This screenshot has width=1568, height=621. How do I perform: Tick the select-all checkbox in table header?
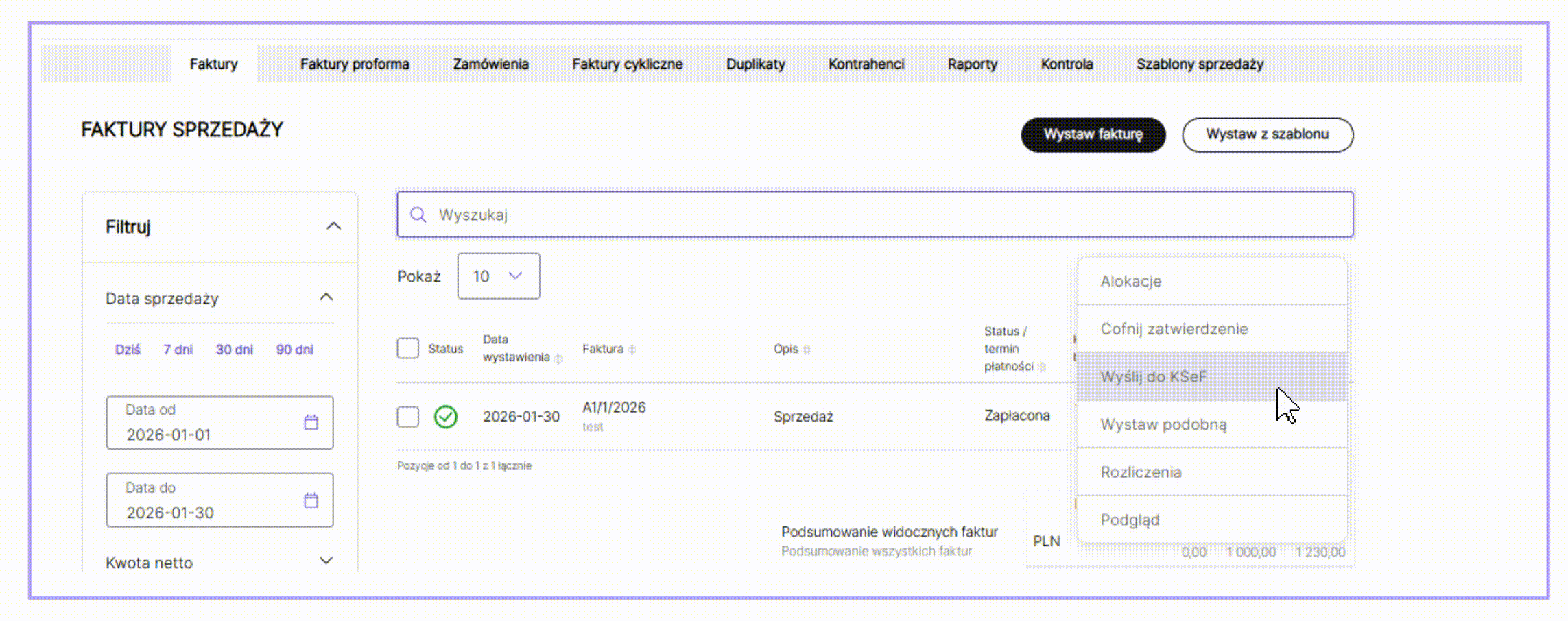(x=408, y=348)
